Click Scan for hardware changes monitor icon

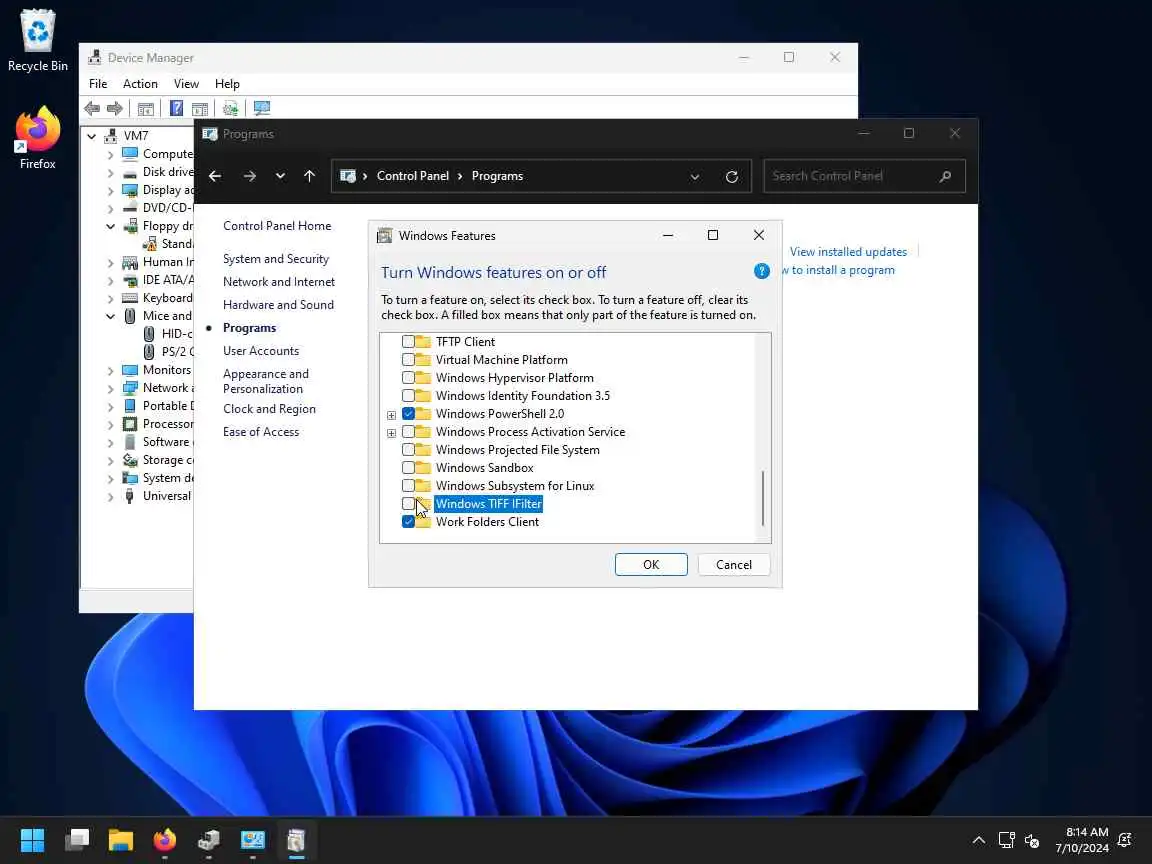point(262,109)
